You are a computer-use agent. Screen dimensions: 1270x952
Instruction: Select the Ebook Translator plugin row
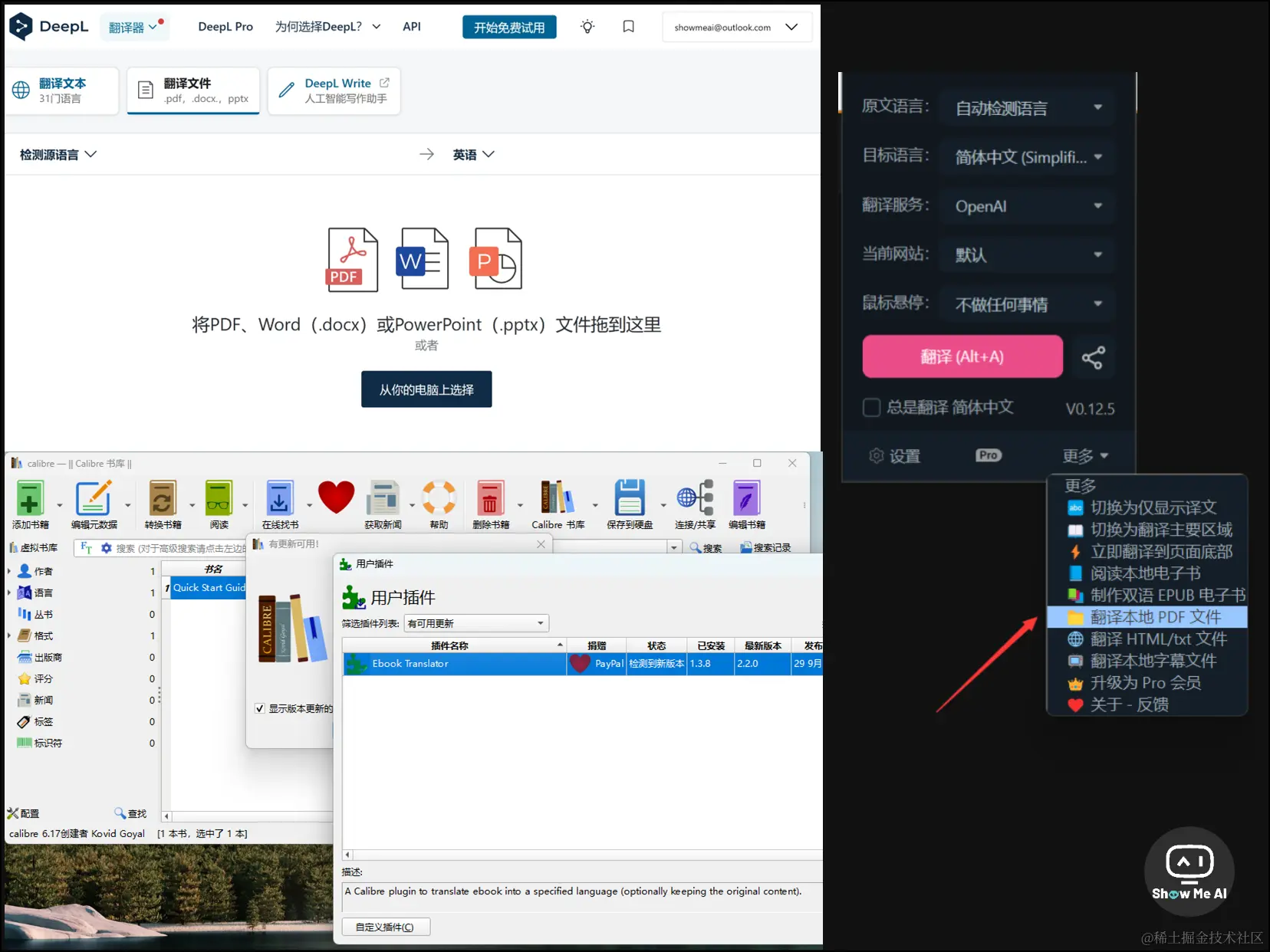tap(583, 664)
